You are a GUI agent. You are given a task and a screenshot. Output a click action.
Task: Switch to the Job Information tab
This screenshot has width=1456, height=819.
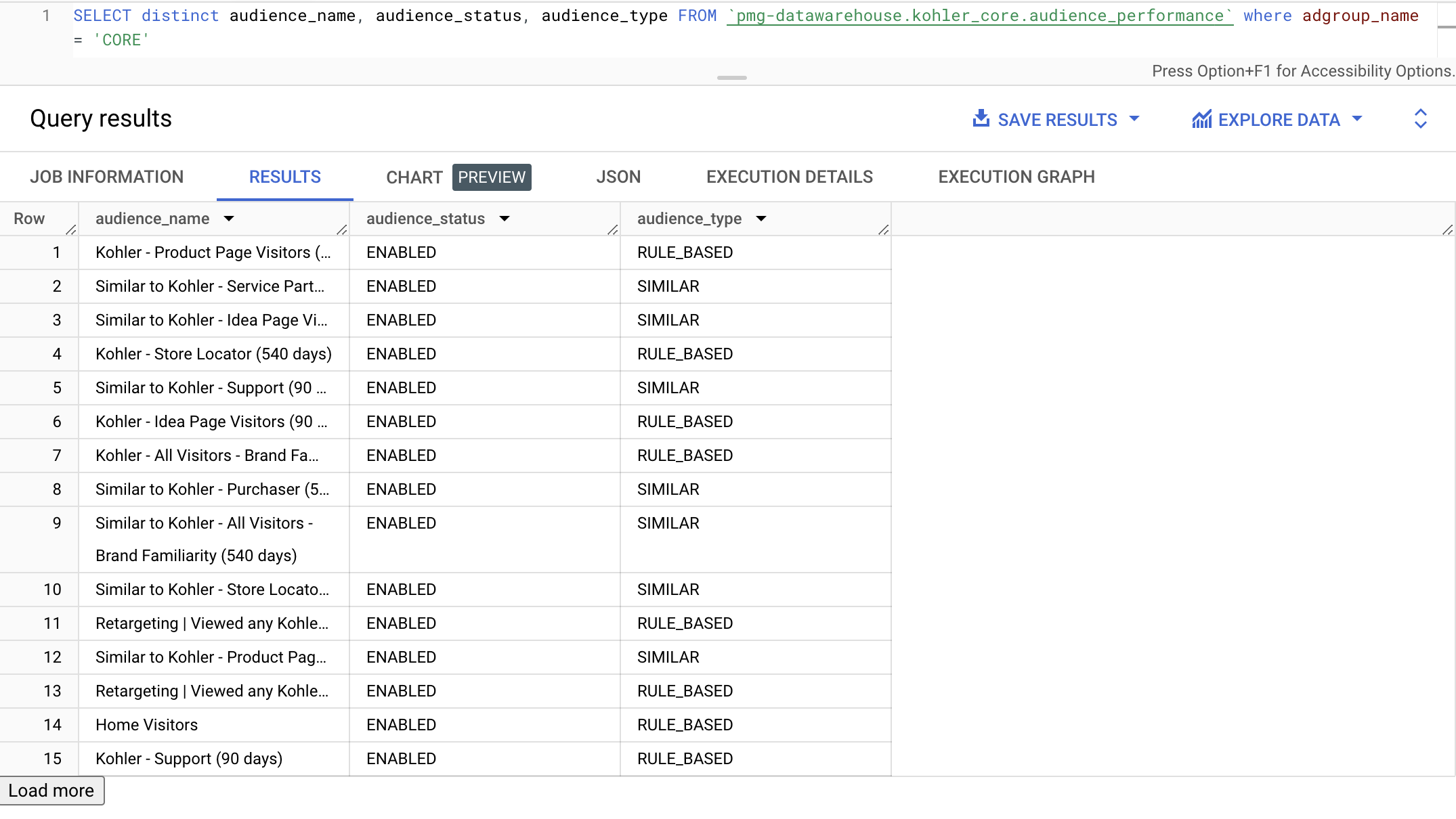point(107,177)
